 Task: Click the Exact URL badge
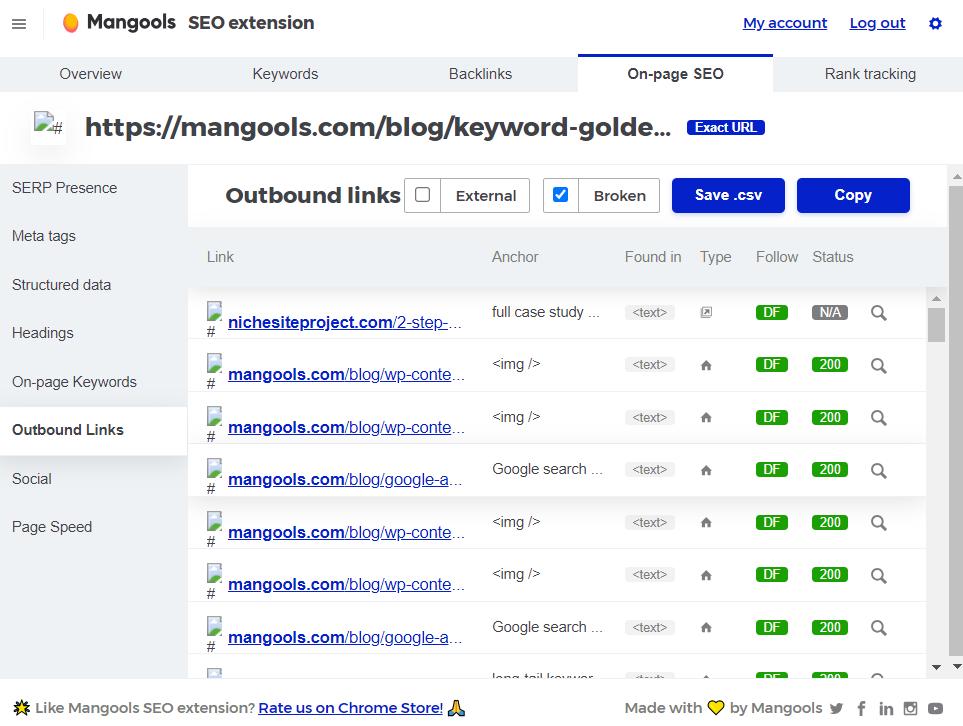[725, 127]
